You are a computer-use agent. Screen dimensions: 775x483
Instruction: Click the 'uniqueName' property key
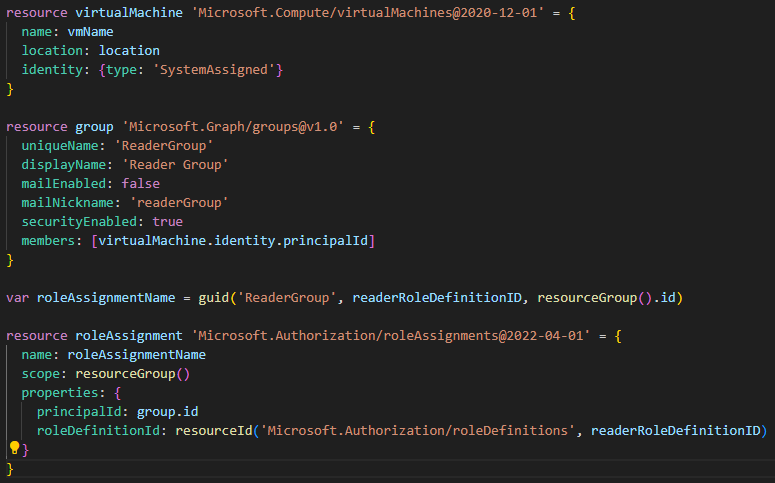coord(60,145)
